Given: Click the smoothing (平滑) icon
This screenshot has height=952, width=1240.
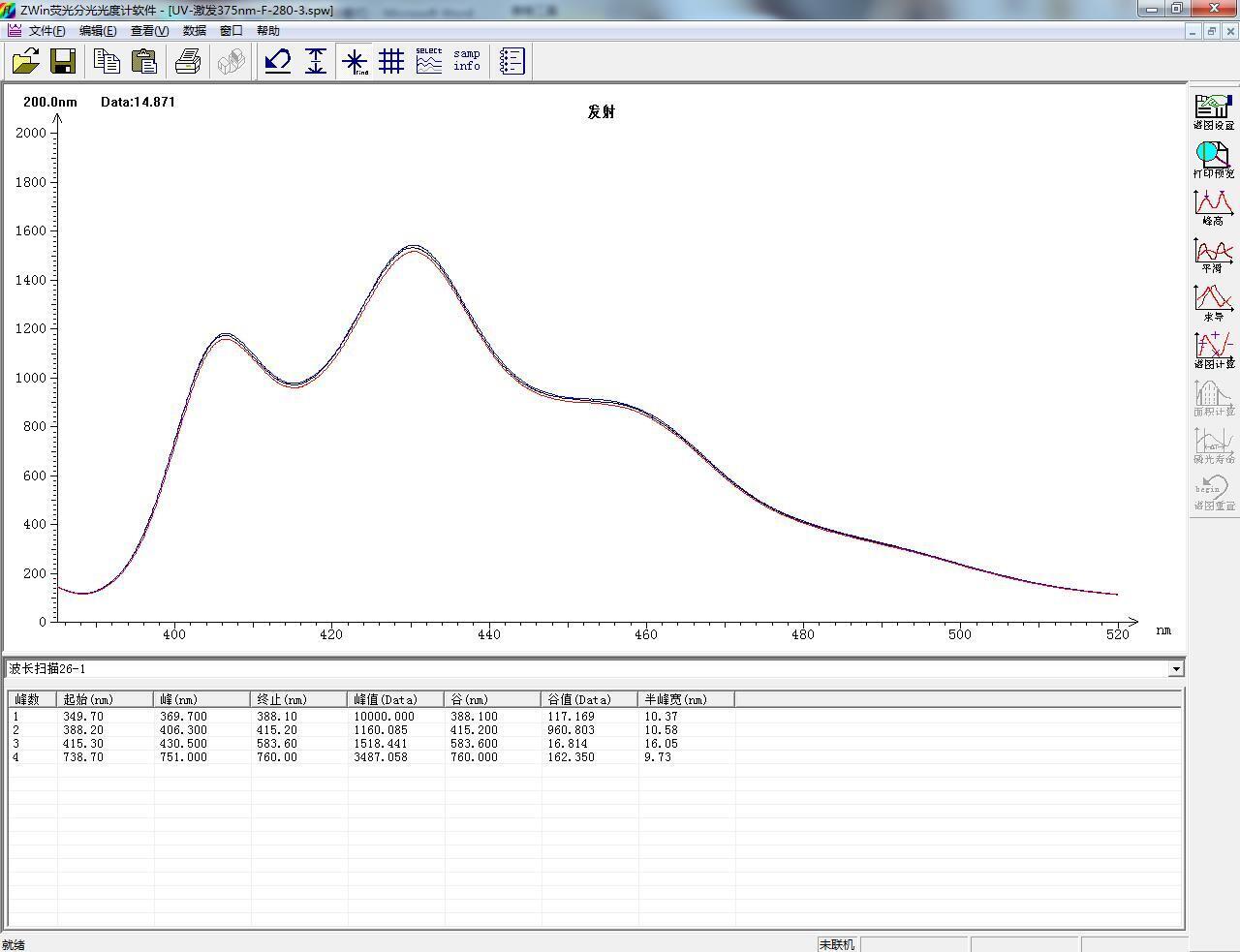Looking at the screenshot, I should 1214,255.
